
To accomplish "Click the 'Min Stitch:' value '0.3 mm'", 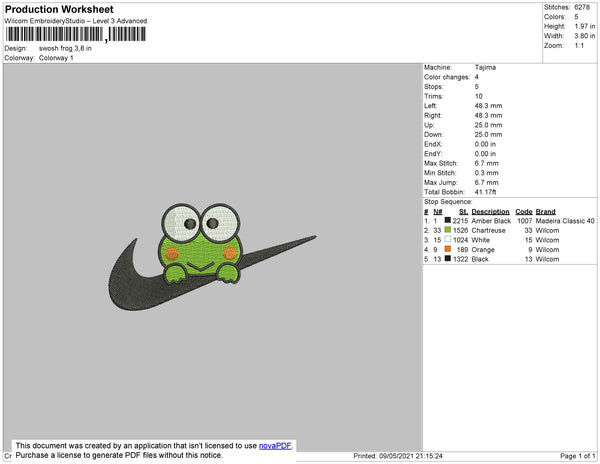I will (486, 173).
